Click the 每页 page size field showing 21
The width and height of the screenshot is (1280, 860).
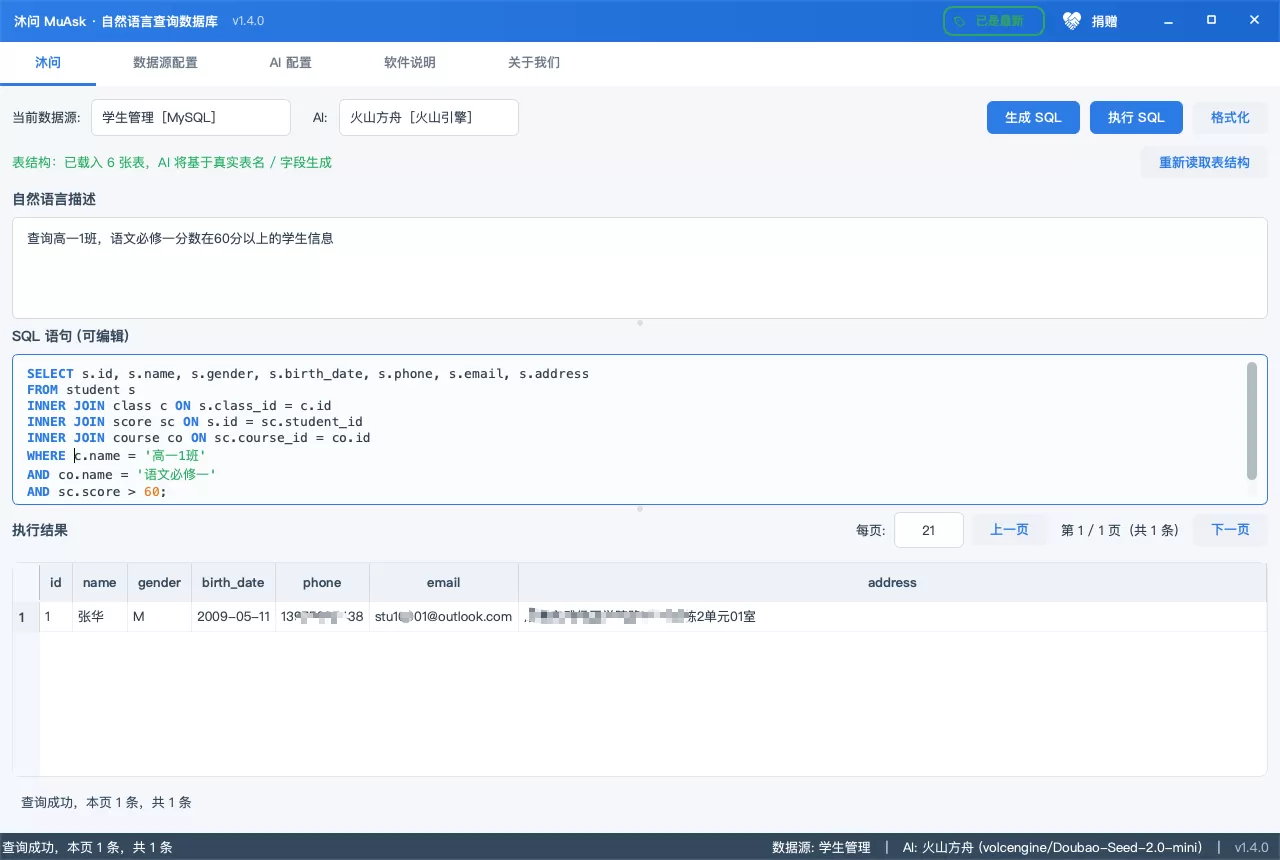click(x=928, y=530)
